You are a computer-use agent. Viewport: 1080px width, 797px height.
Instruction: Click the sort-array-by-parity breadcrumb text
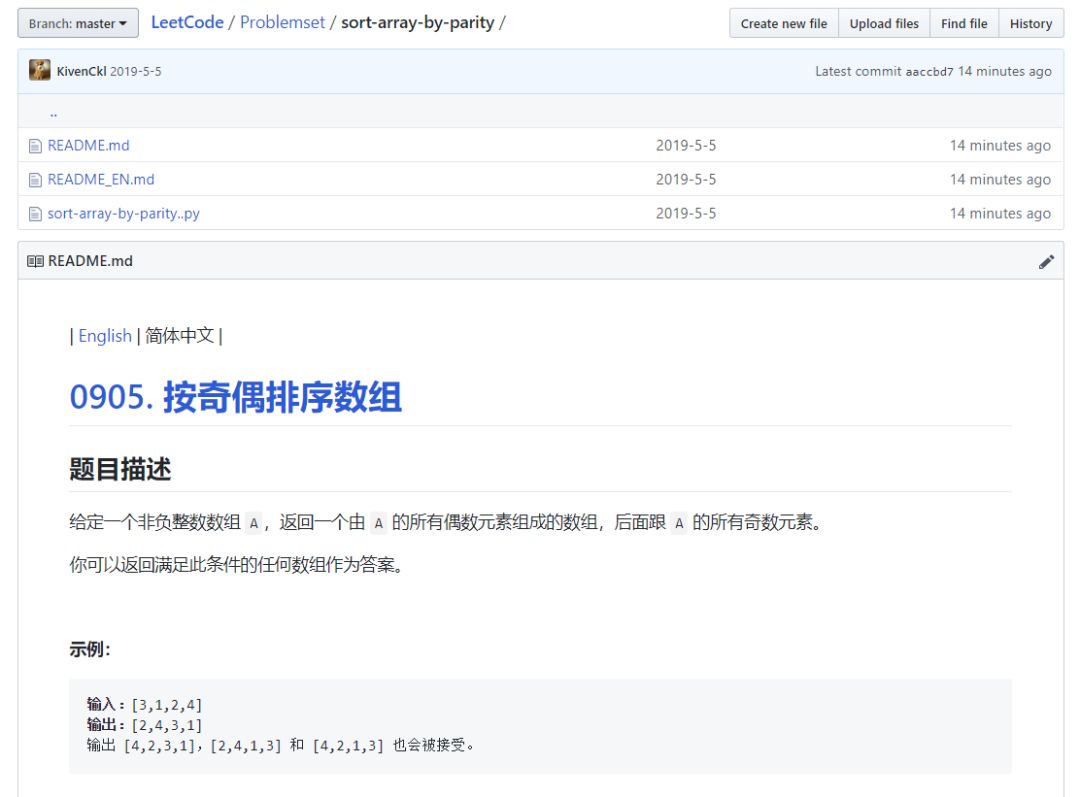pos(417,23)
